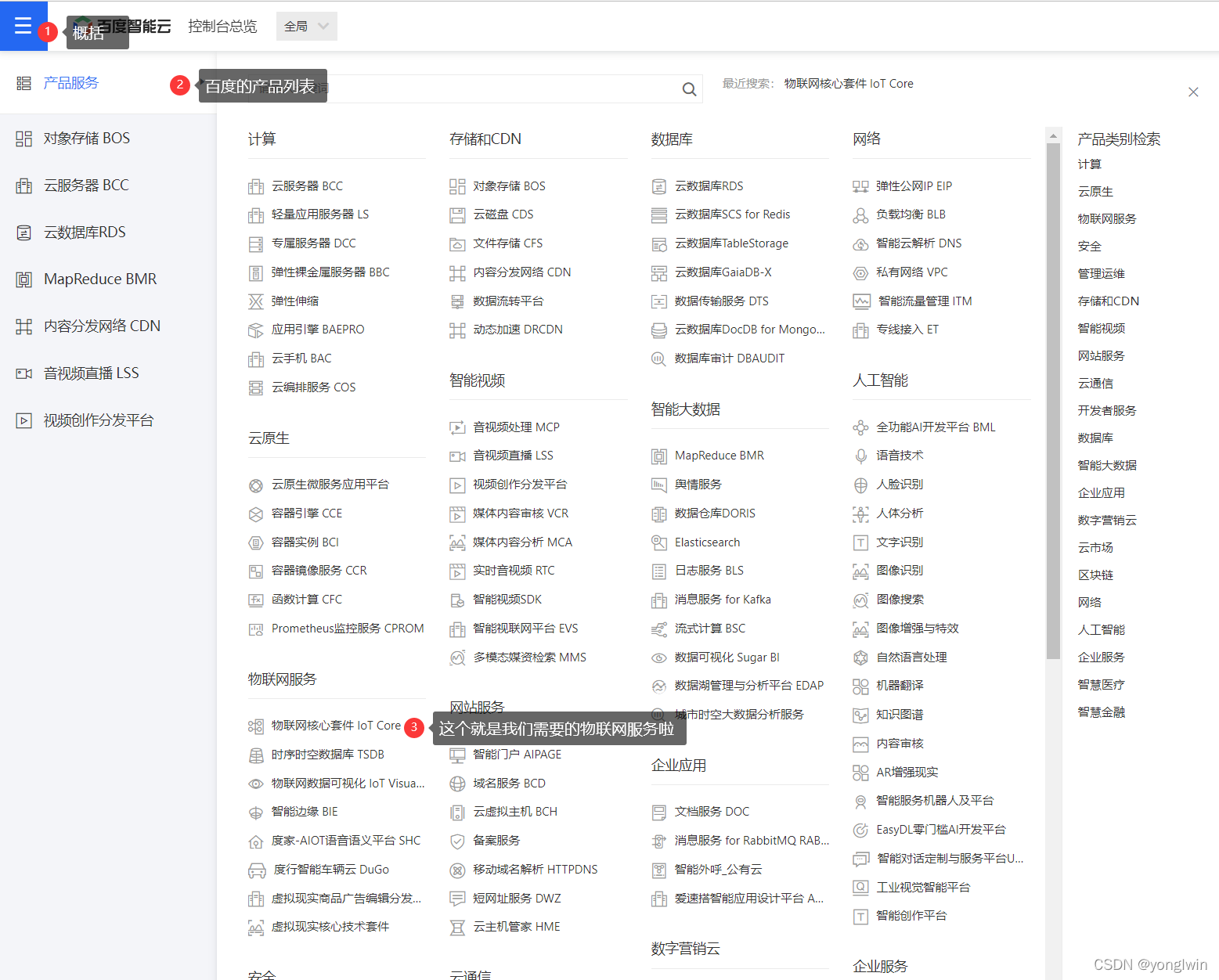This screenshot has width=1219, height=980.
Task: Click the 数据库审计 DBAUDIT icon
Action: point(659,359)
